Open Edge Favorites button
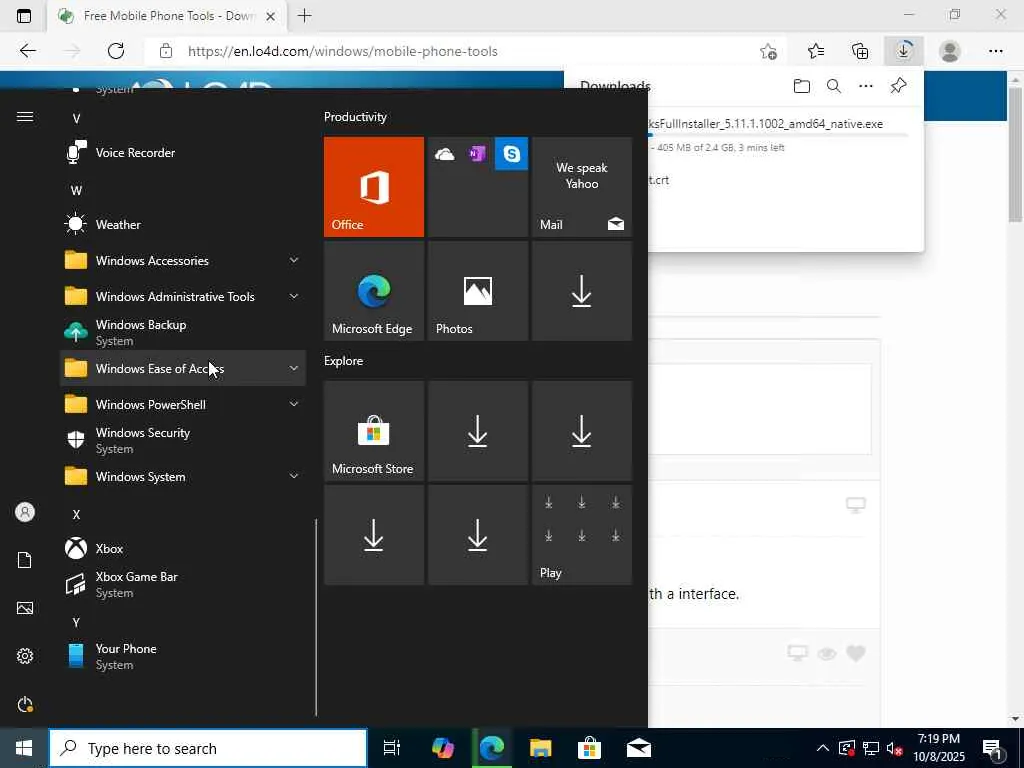 pyautogui.click(x=816, y=51)
